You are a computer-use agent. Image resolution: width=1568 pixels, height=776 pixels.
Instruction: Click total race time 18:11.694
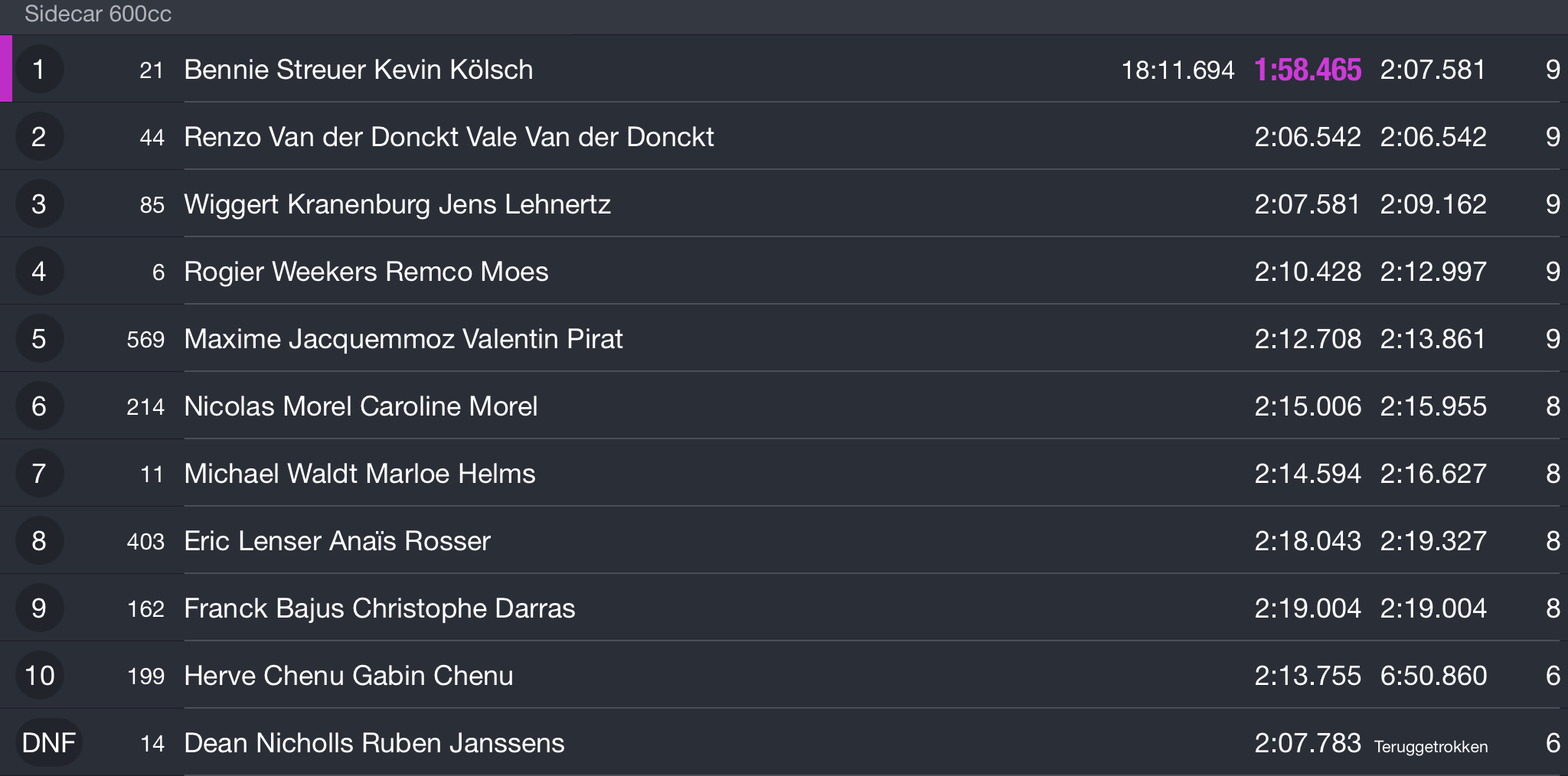(1178, 70)
